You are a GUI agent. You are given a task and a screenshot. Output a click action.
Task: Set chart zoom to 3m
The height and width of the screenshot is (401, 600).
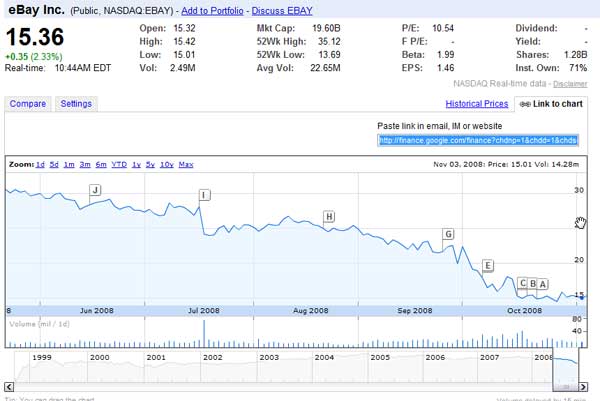point(85,165)
